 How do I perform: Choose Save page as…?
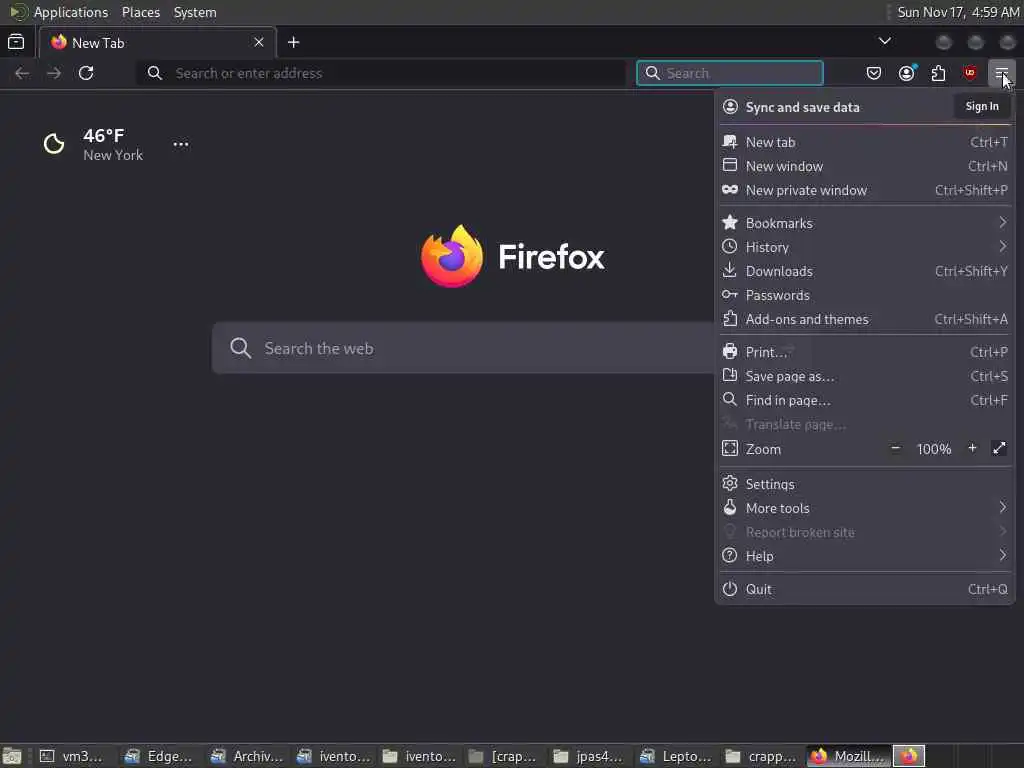click(865, 376)
